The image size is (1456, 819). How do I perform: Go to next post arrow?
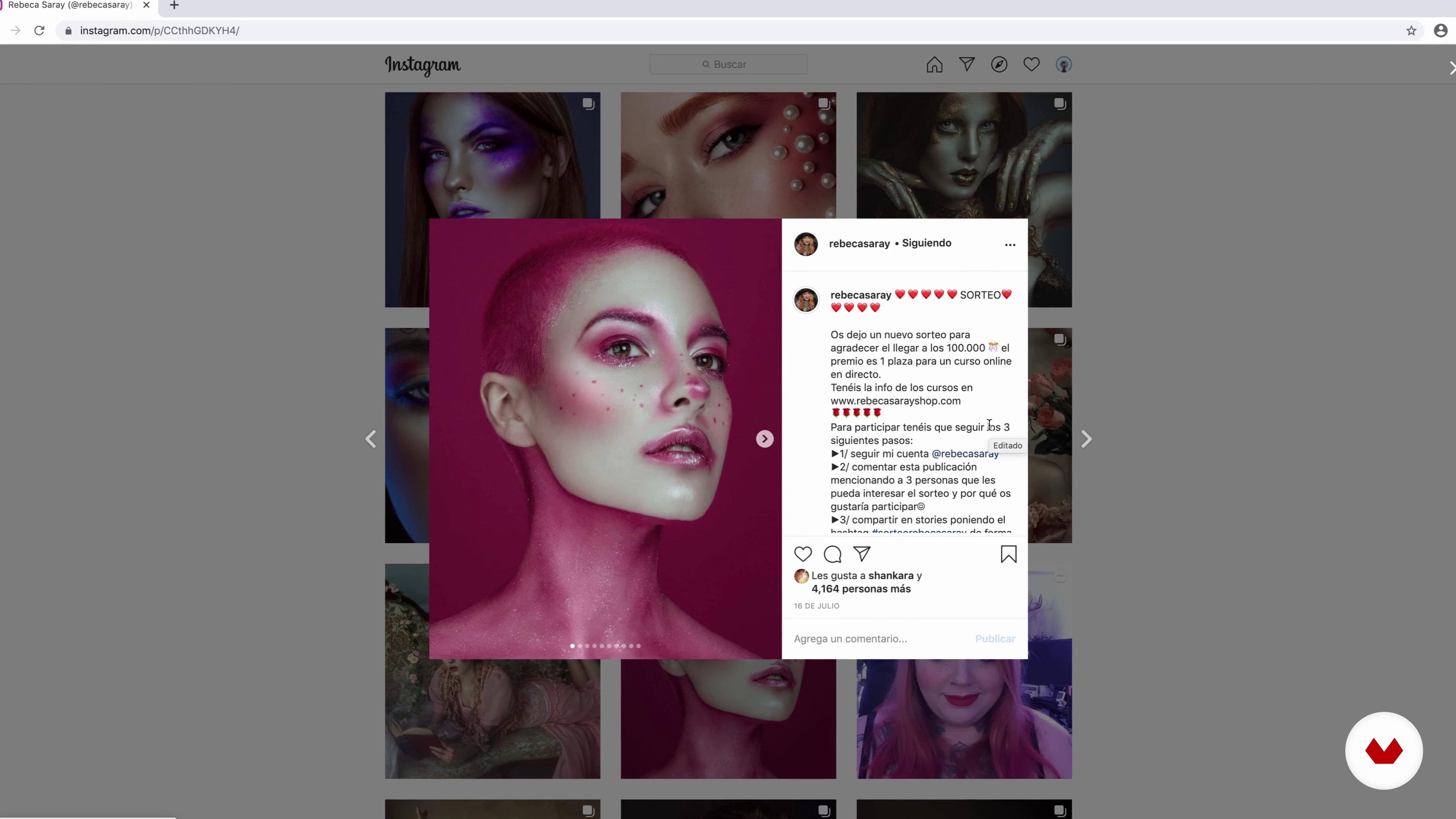point(1086,439)
